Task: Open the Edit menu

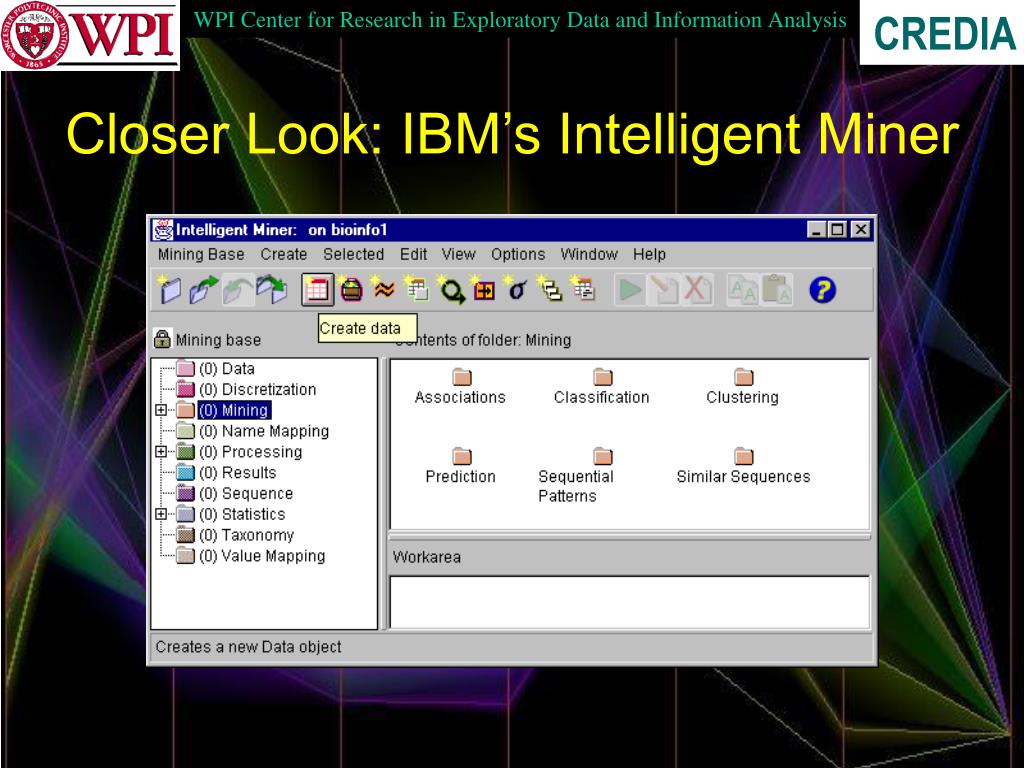Action: tap(413, 254)
